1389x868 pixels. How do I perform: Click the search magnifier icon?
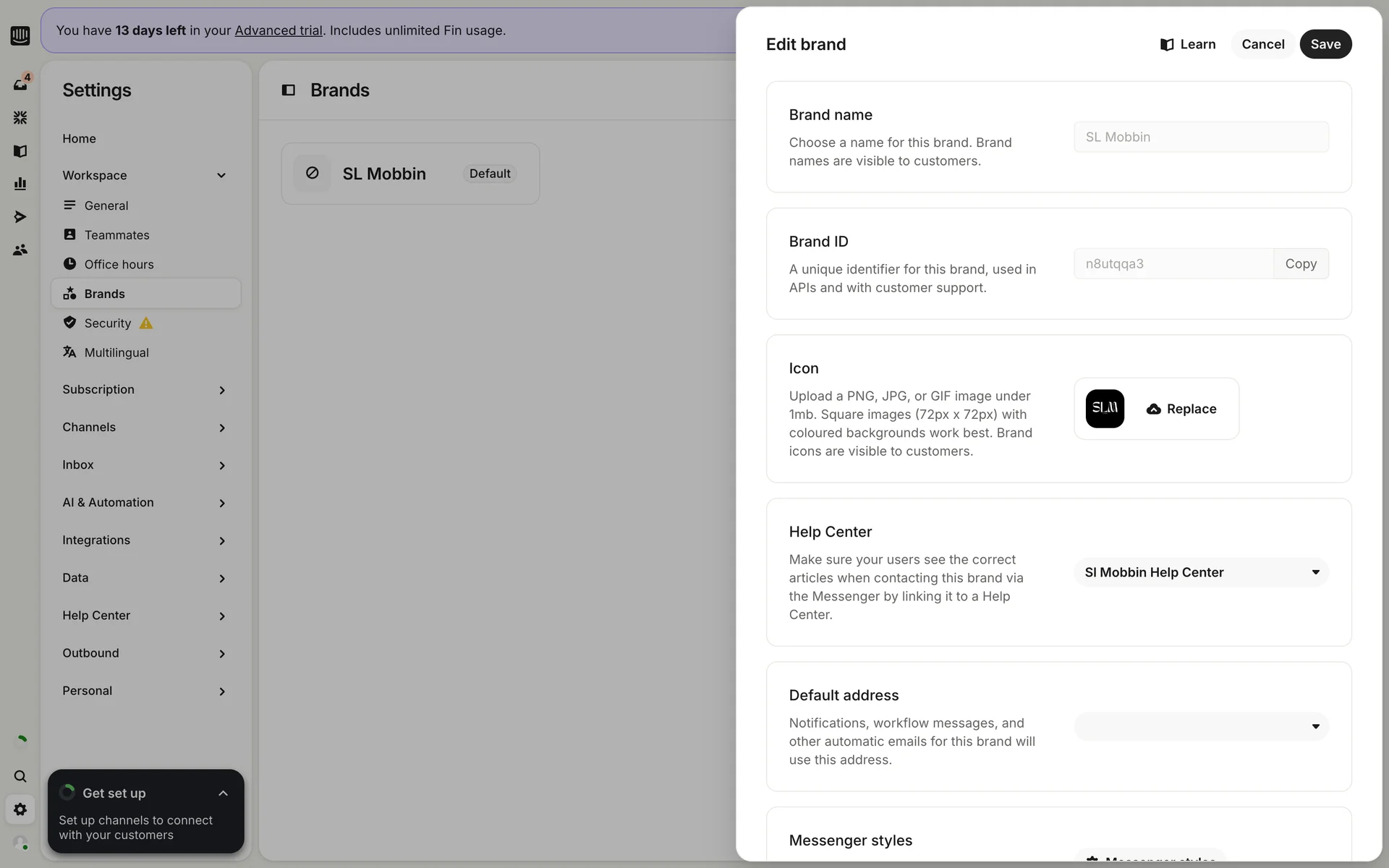pos(20,776)
